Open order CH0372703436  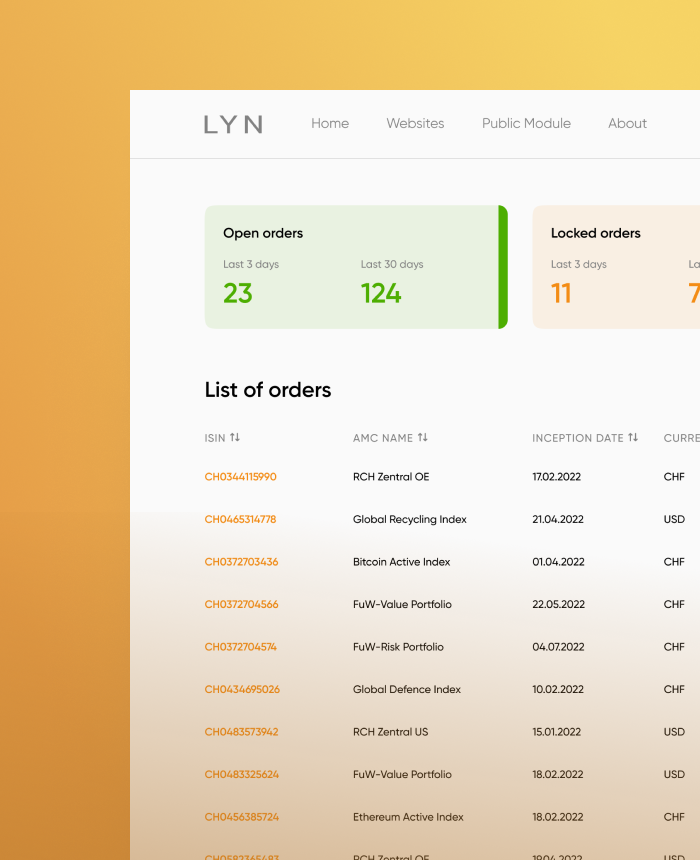(x=241, y=562)
